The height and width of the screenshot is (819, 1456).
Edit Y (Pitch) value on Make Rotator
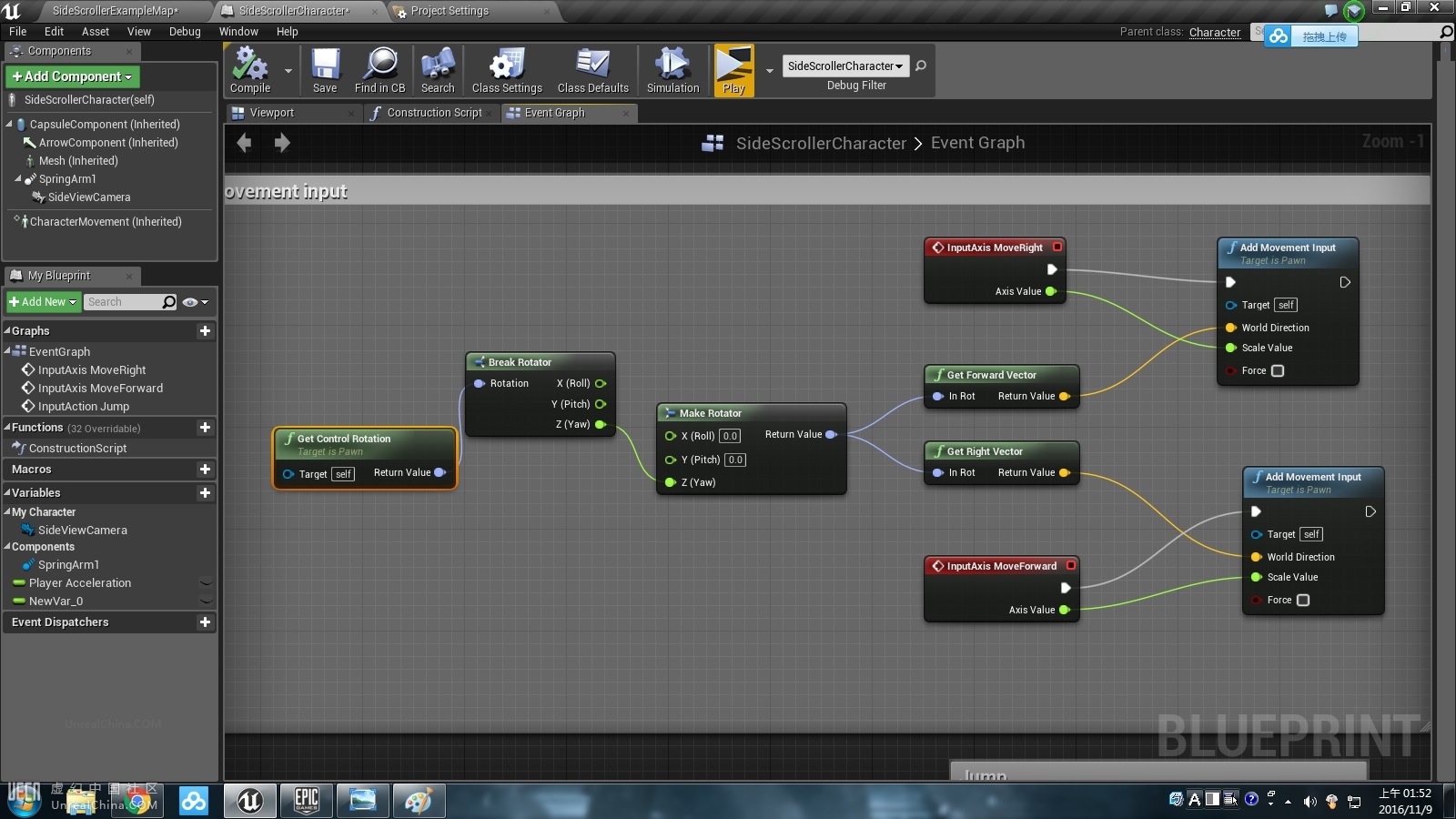pos(735,460)
